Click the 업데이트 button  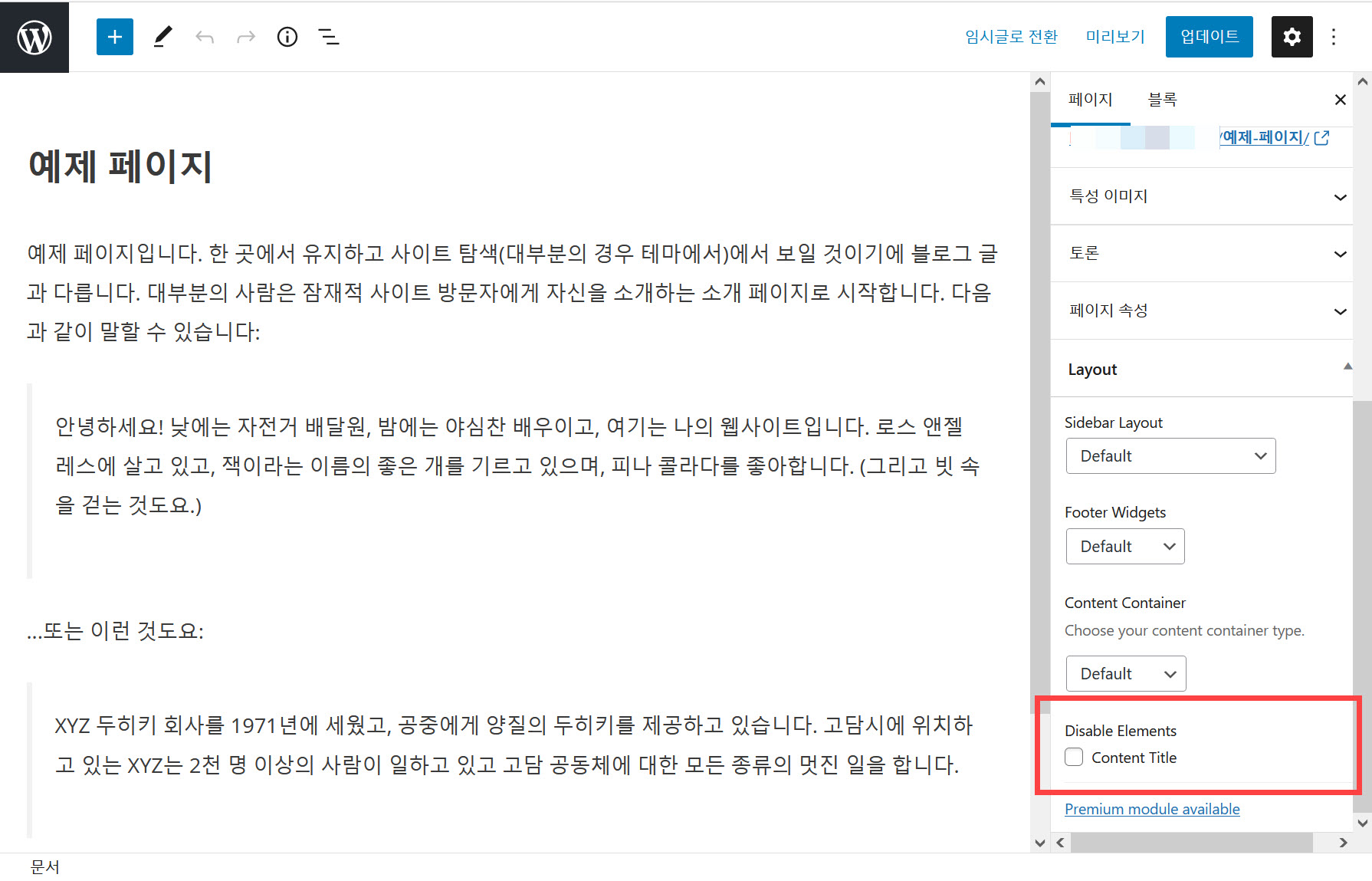pos(1209,36)
